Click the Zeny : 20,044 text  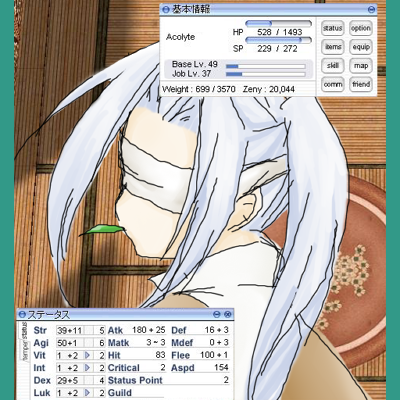coord(269,89)
